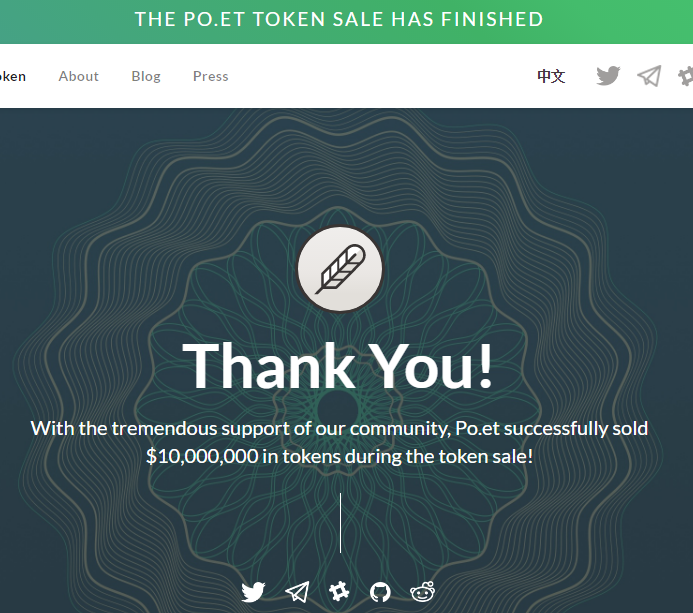The width and height of the screenshot is (693, 613).
Task: Click the $10,000,000 in tokens text line
Action: [339, 456]
